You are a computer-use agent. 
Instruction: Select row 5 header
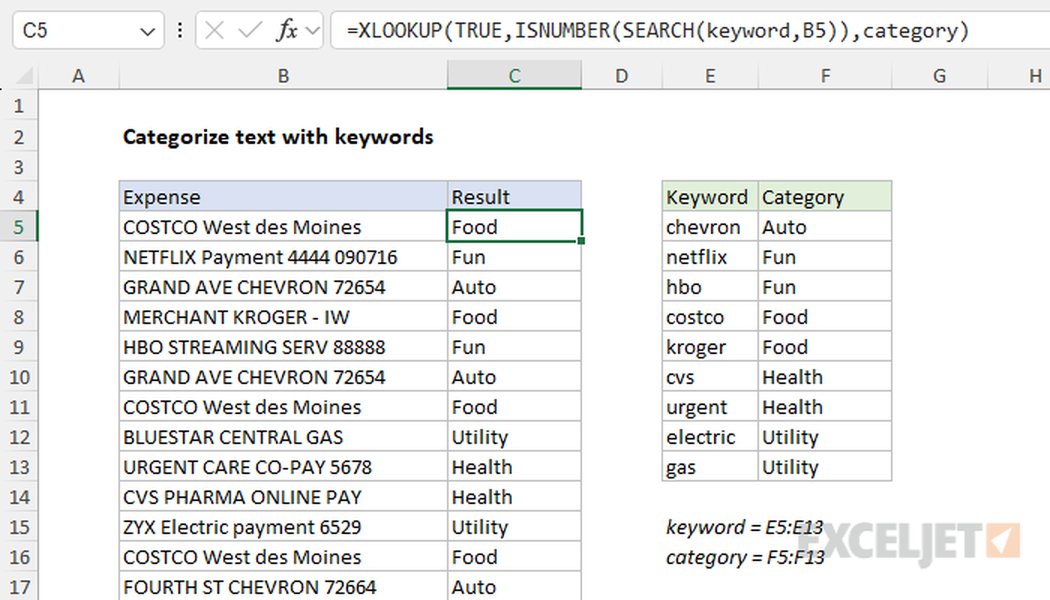coord(19,227)
